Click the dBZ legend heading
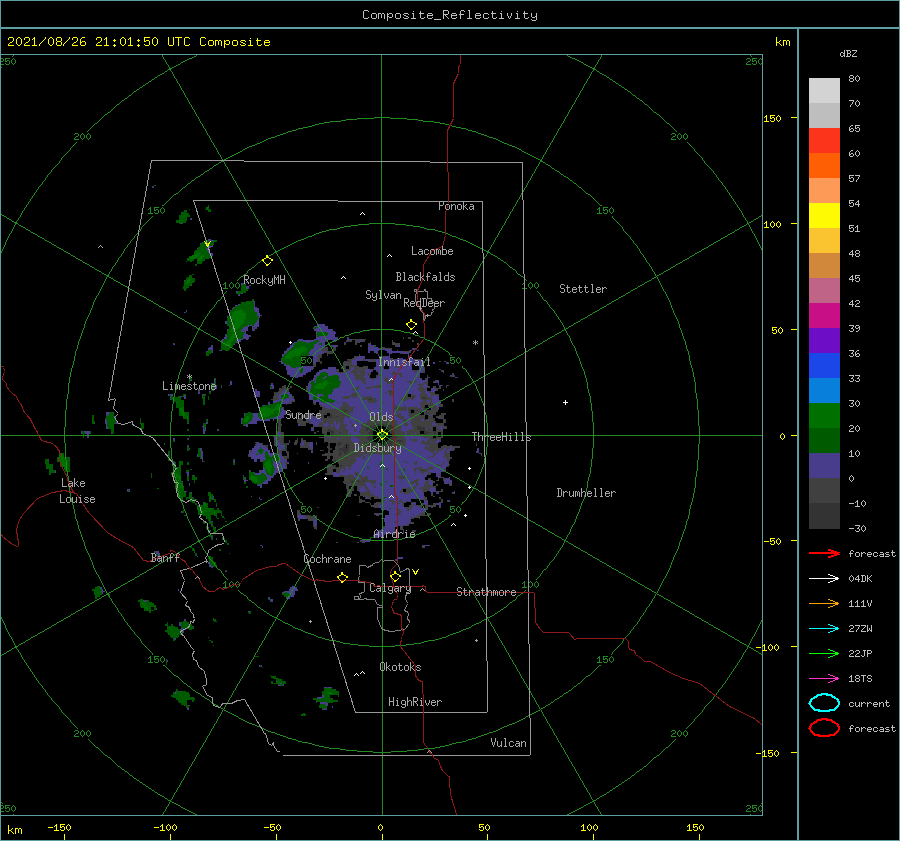The height and width of the screenshot is (841, 900). tap(848, 53)
